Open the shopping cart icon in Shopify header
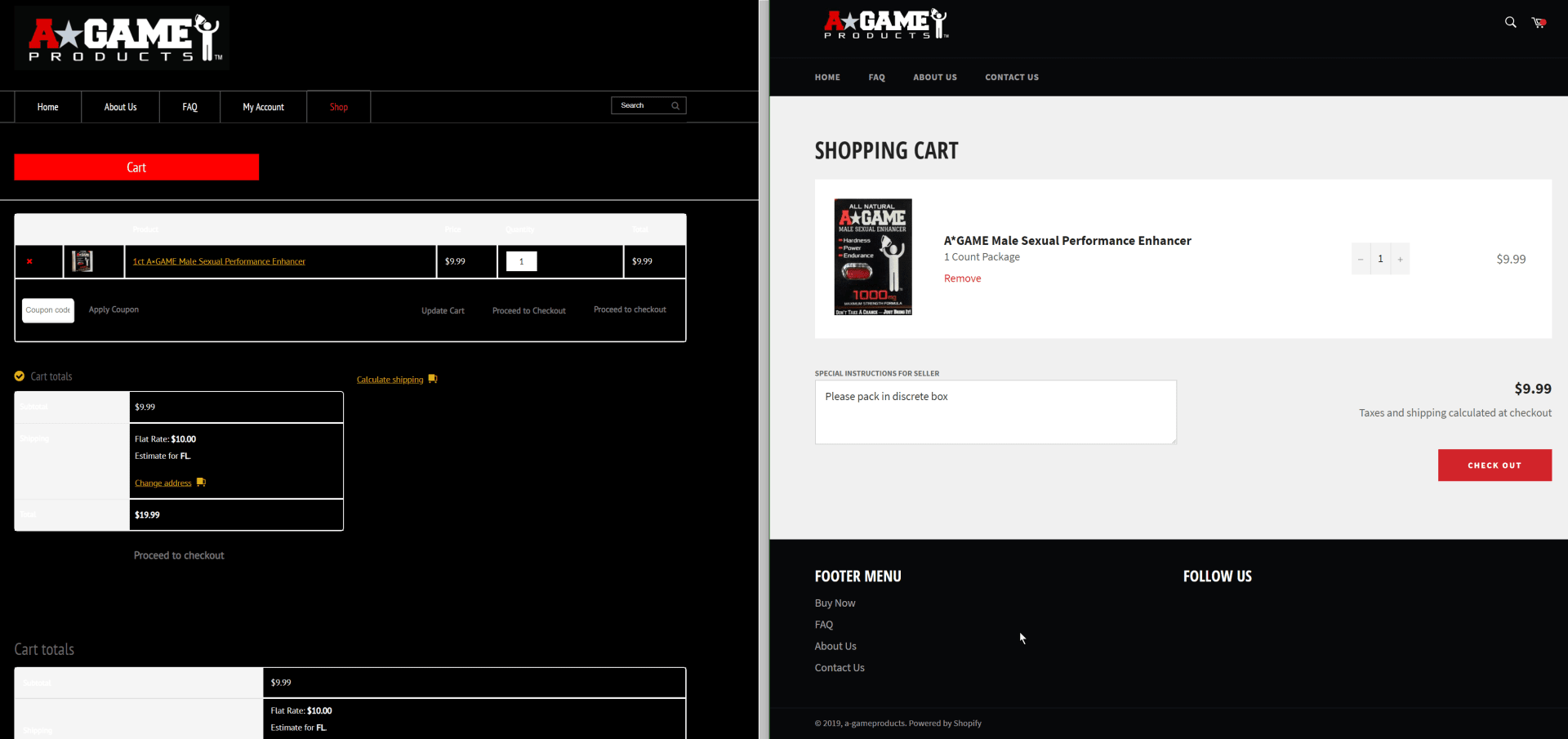This screenshot has width=1568, height=739. (x=1539, y=22)
